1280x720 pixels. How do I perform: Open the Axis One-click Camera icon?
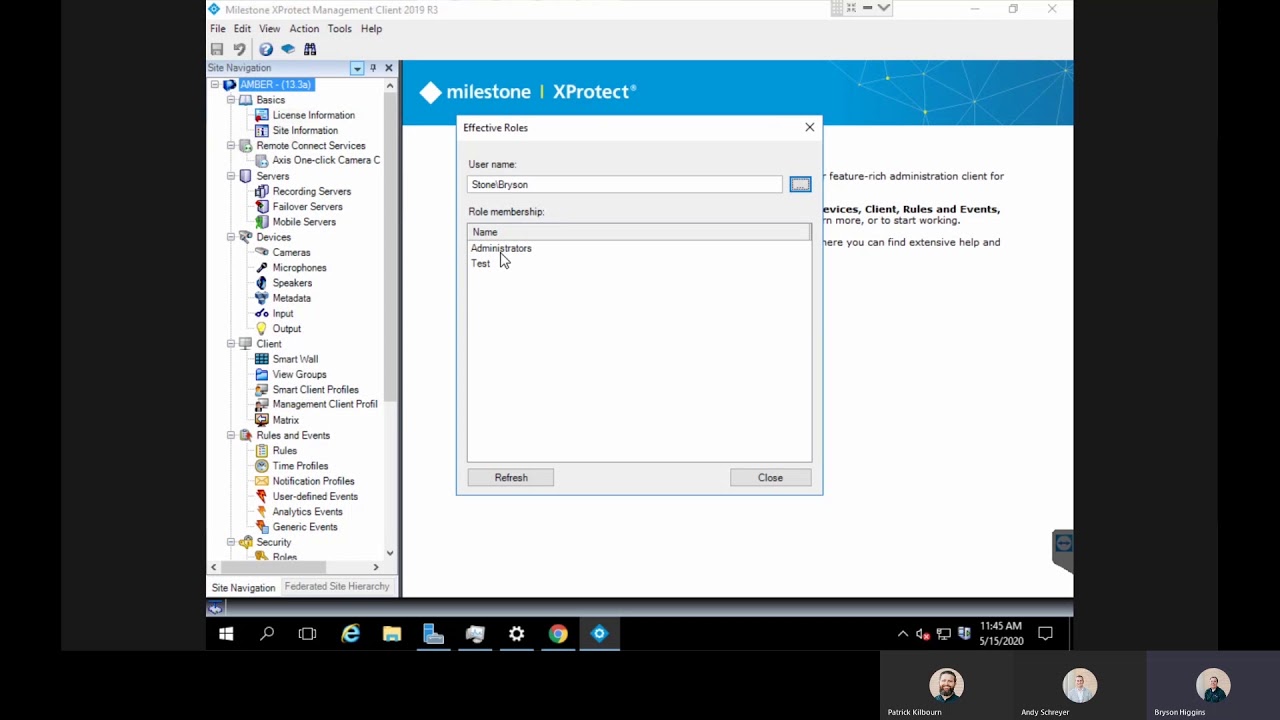point(262,160)
